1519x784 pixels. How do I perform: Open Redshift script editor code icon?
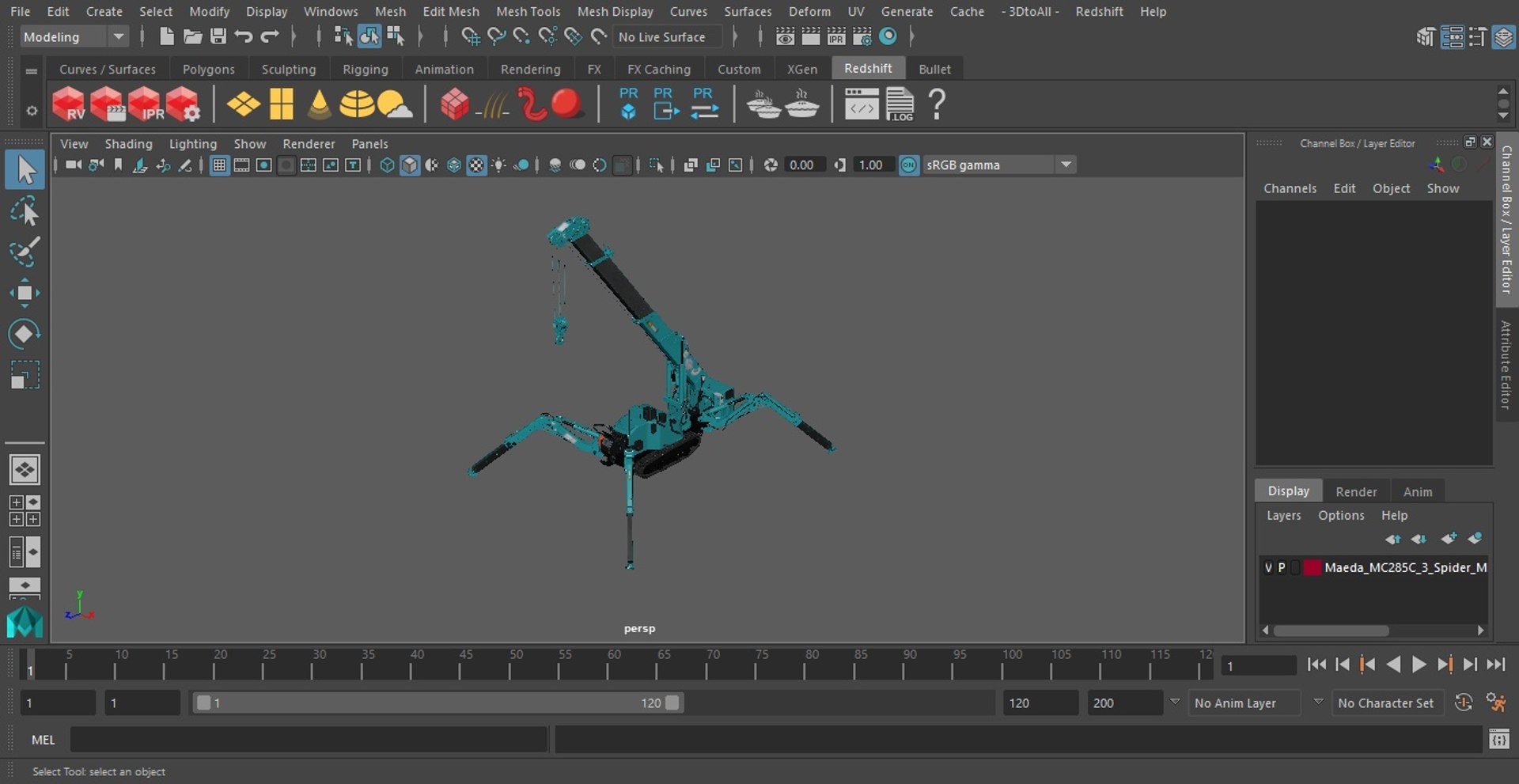click(861, 104)
